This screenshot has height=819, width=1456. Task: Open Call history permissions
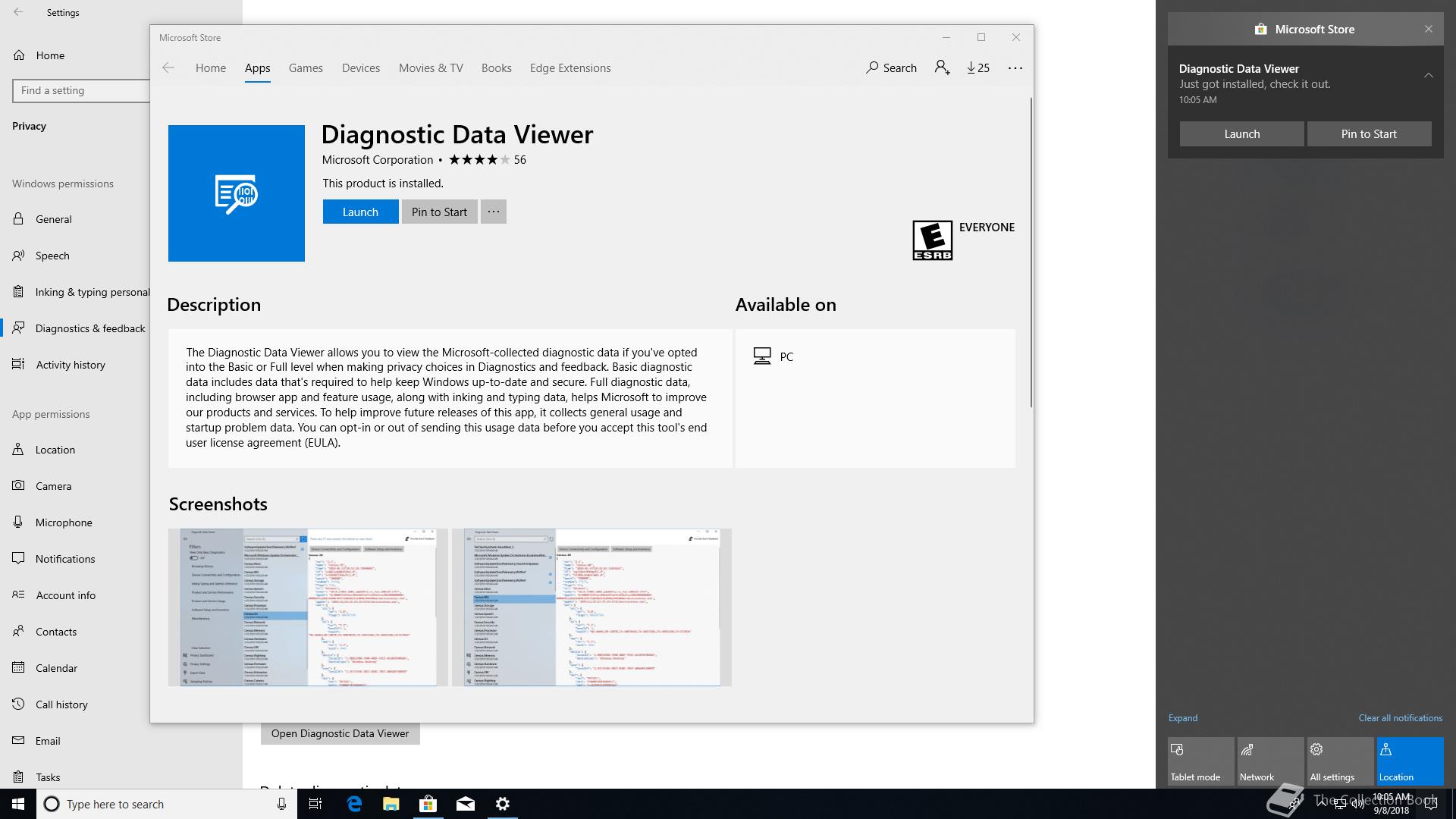pyautogui.click(x=61, y=704)
